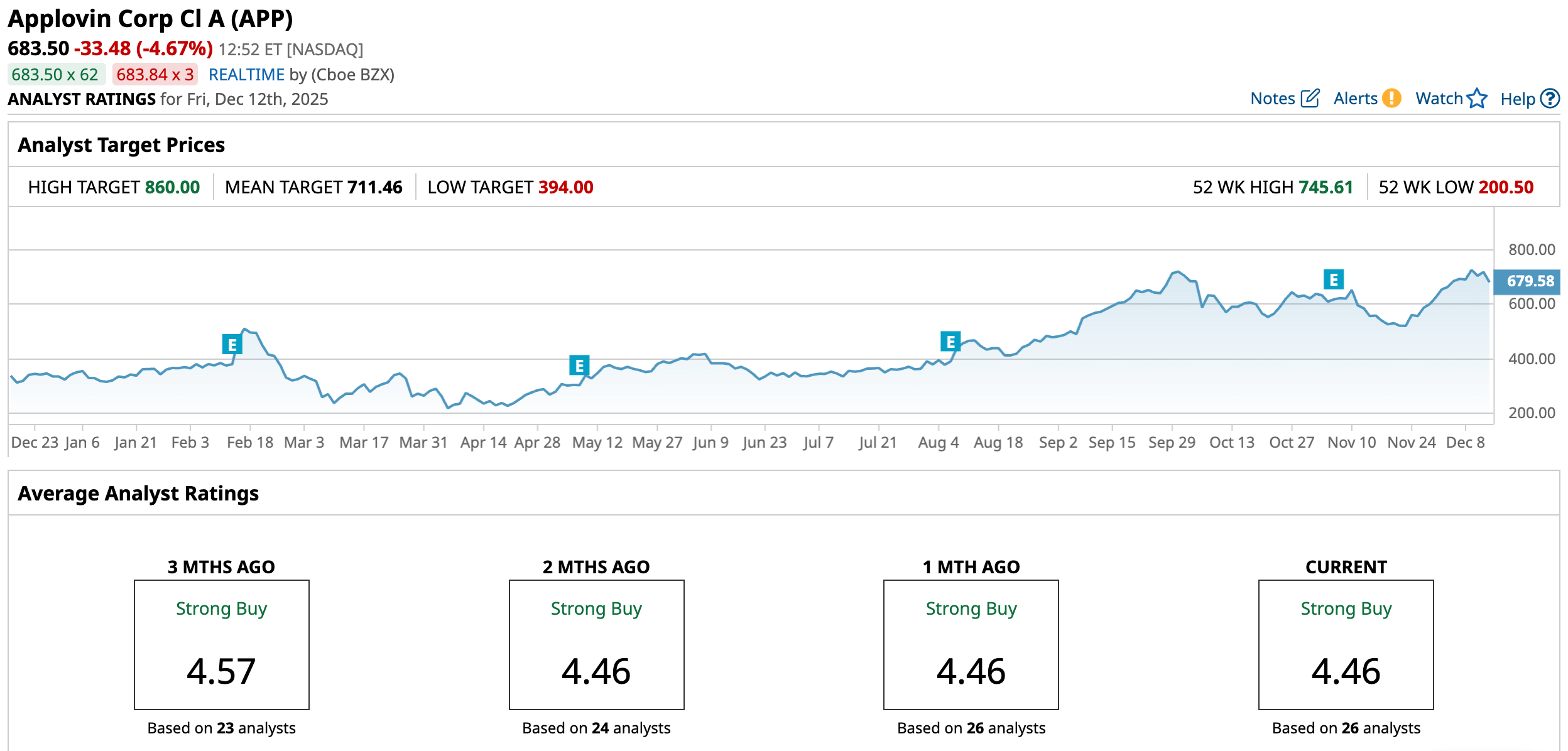
Task: Click the February earnings E marker
Action: [232, 344]
